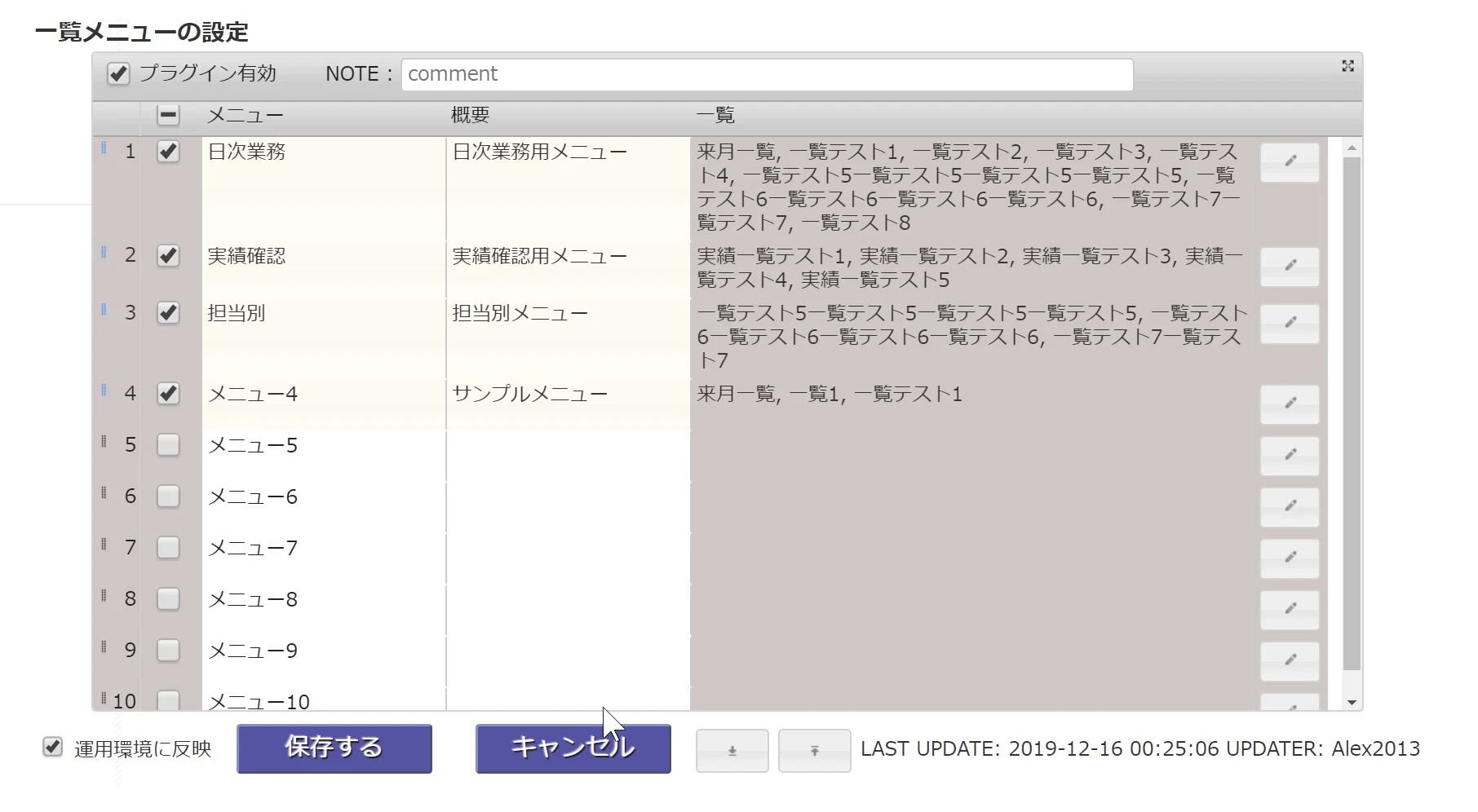The height and width of the screenshot is (812, 1478).
Task: Click the expand-to-fullscreen icon beside the NOTE field
Action: click(x=1347, y=66)
